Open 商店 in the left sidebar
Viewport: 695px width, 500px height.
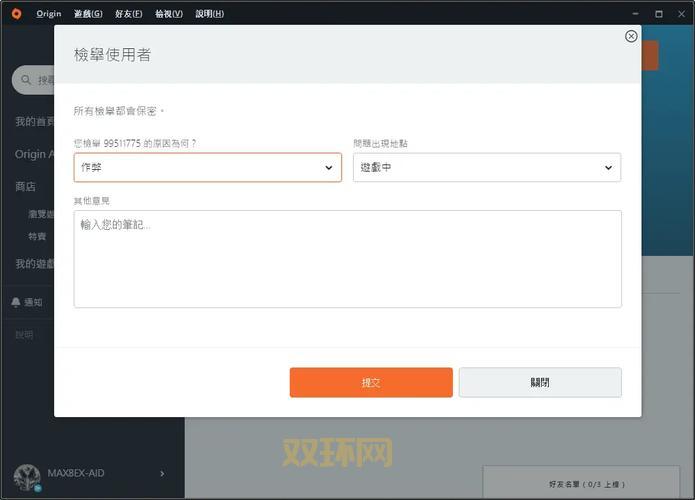(x=25, y=187)
